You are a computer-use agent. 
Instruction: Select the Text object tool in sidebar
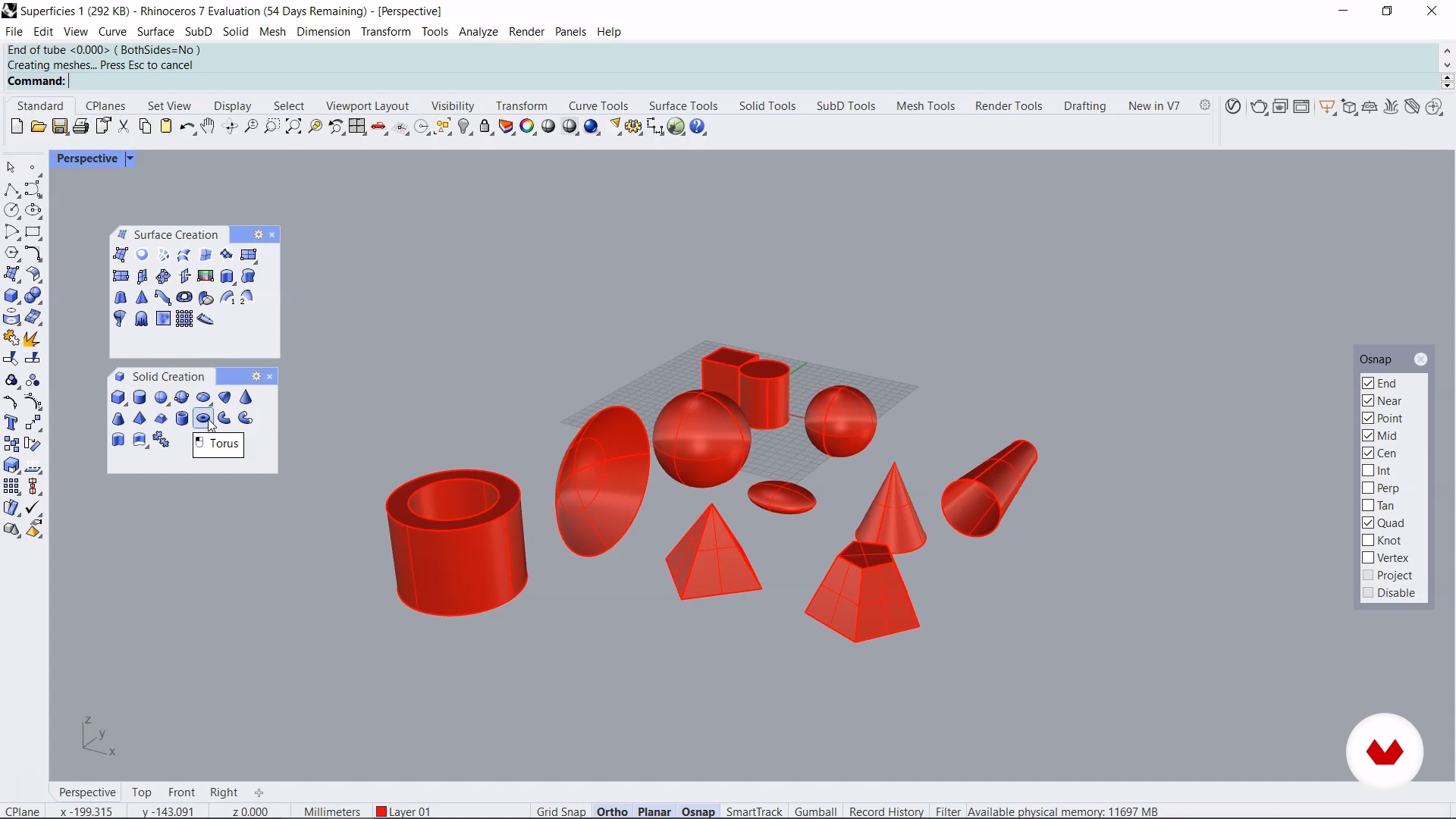[x=11, y=423]
